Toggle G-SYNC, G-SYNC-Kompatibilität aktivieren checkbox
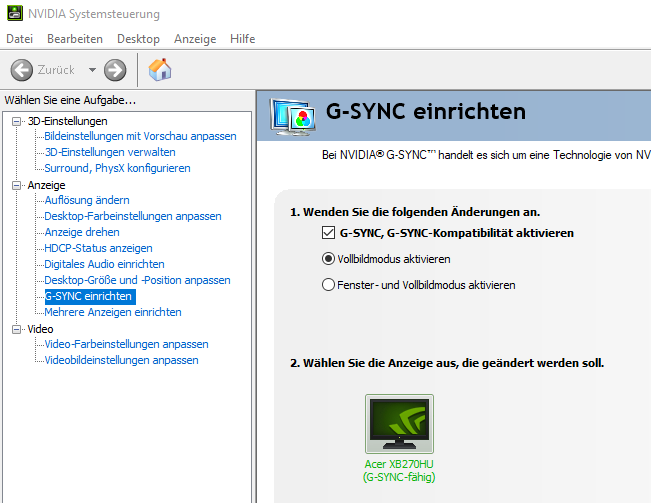 (x=328, y=233)
